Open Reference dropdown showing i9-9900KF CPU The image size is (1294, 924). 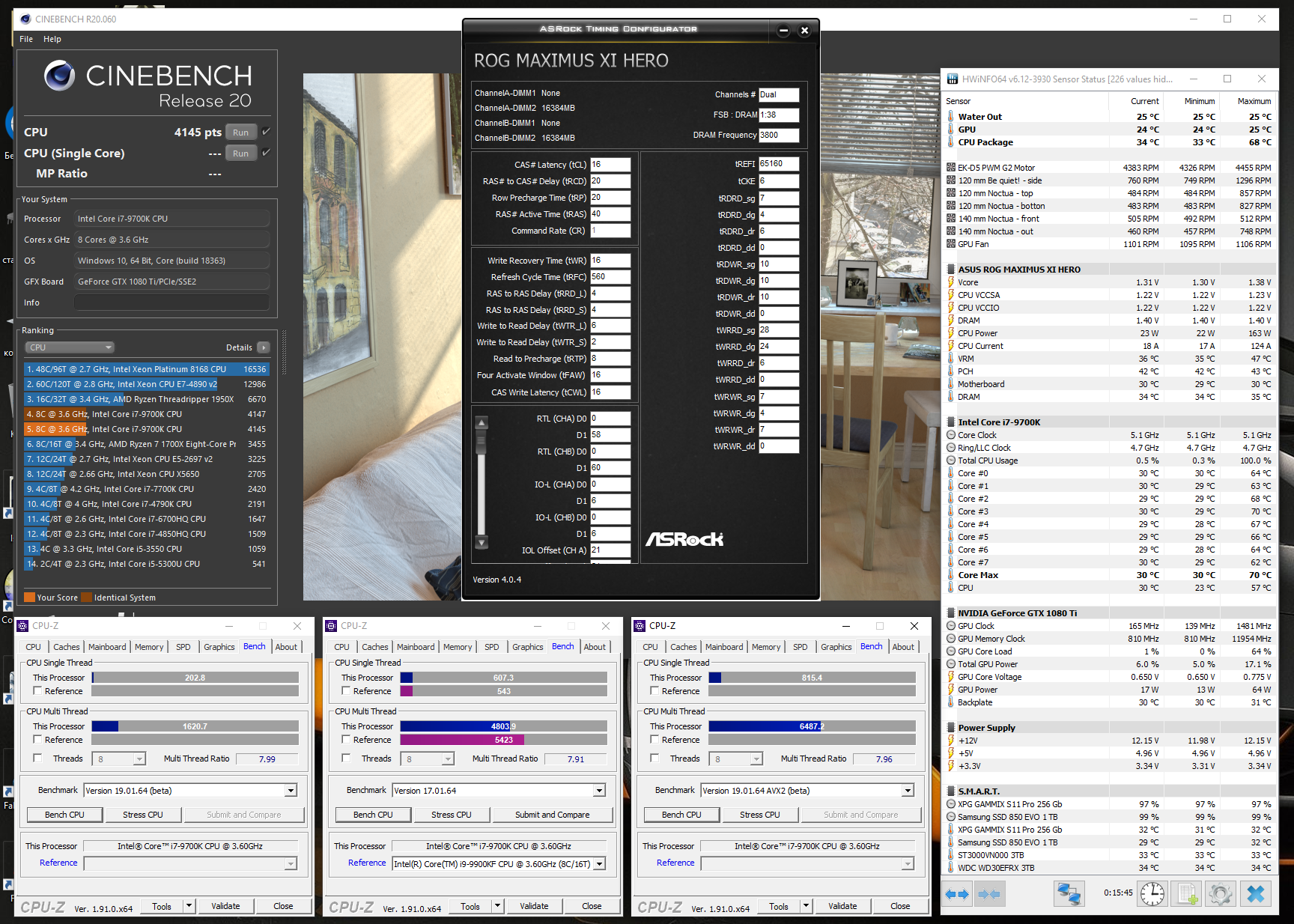click(499, 864)
